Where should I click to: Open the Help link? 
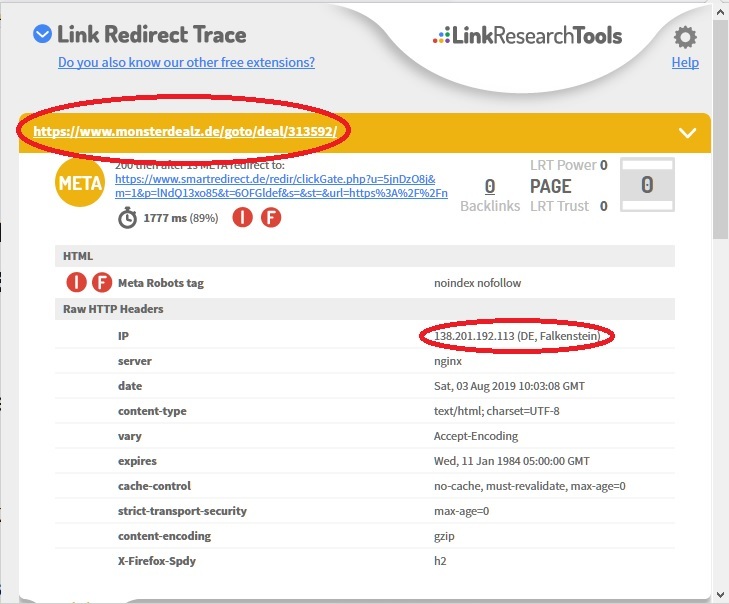(685, 62)
